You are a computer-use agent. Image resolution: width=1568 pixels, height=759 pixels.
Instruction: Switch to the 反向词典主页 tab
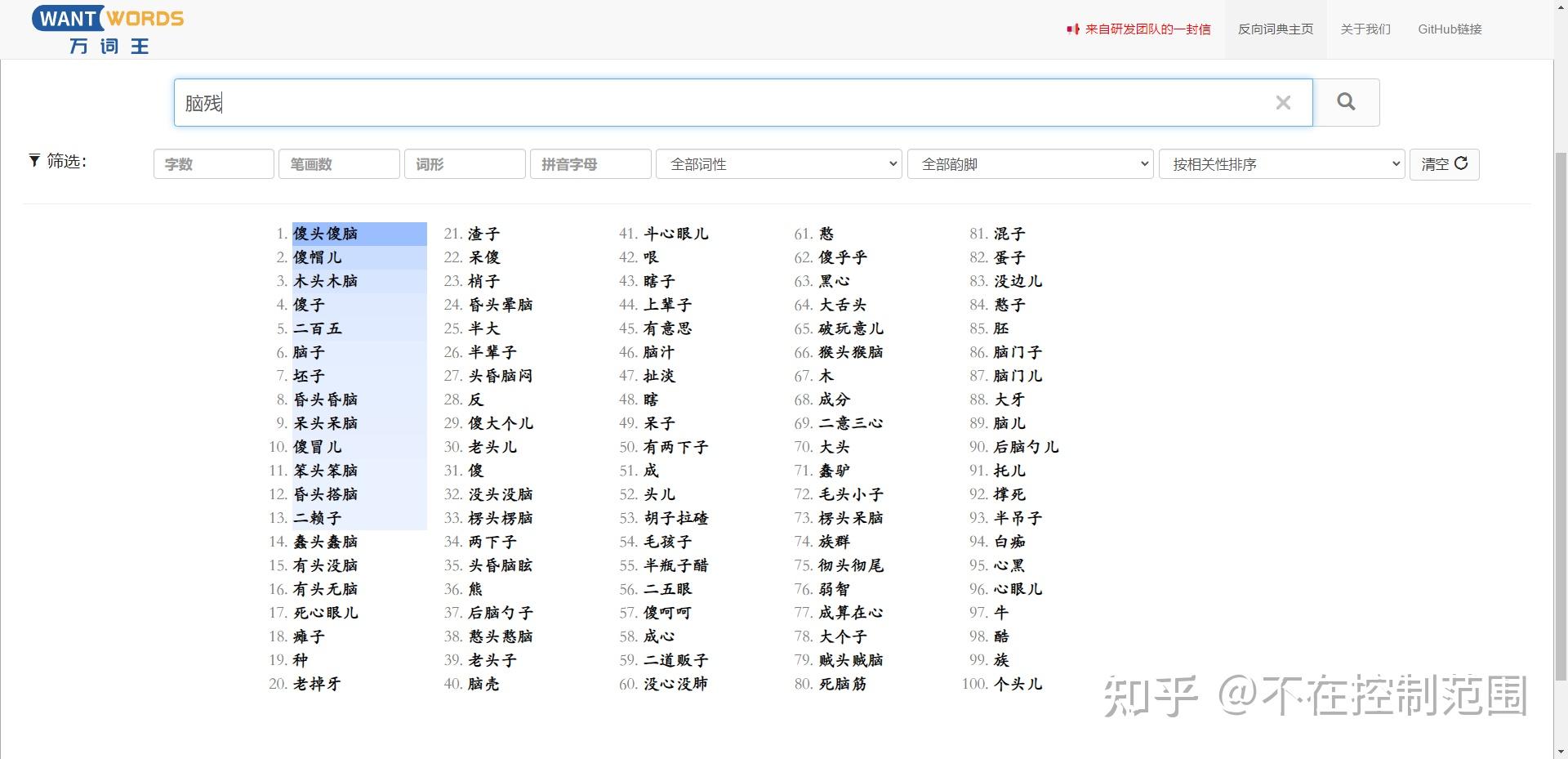[x=1274, y=29]
